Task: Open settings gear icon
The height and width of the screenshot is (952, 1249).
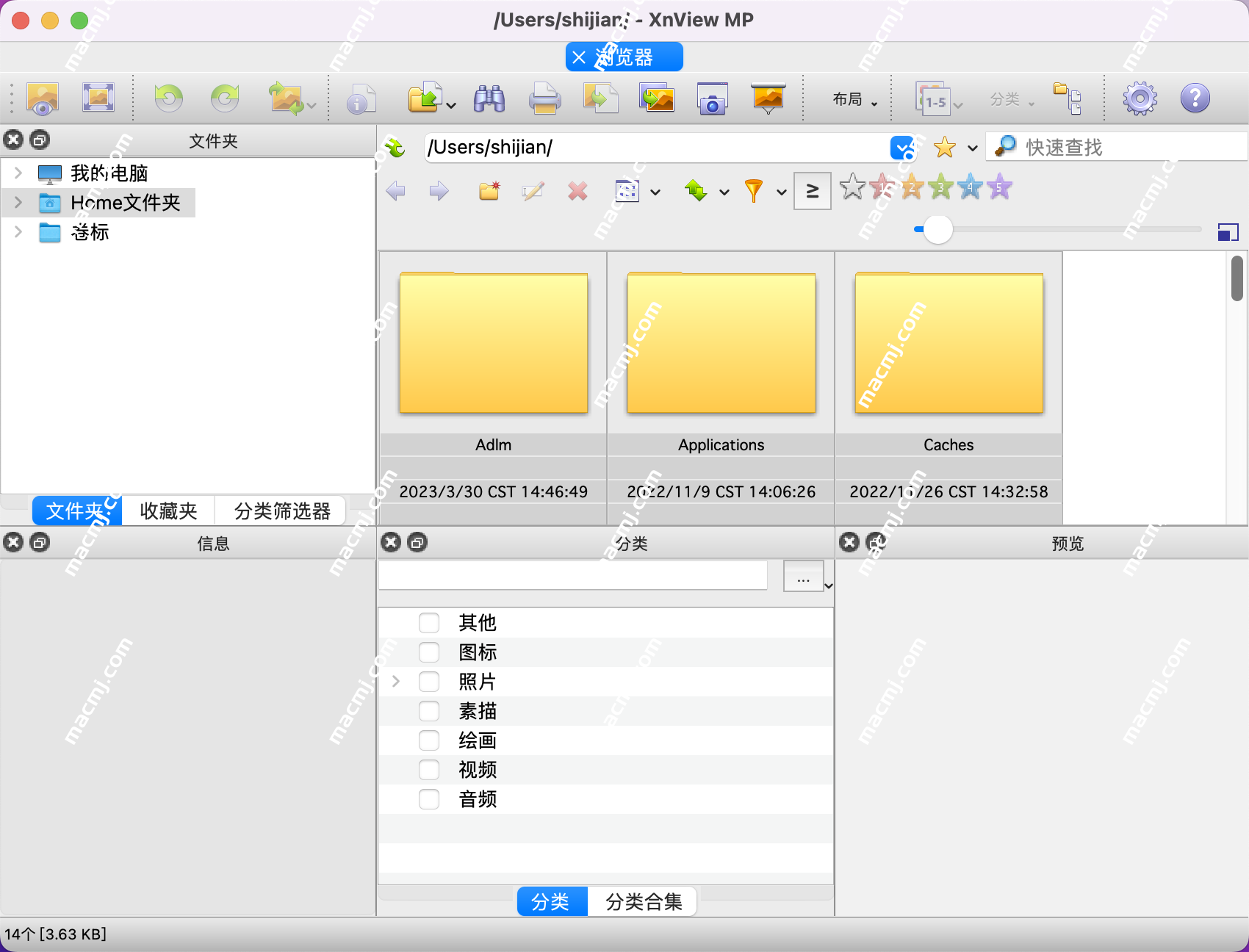Action: click(x=1140, y=98)
